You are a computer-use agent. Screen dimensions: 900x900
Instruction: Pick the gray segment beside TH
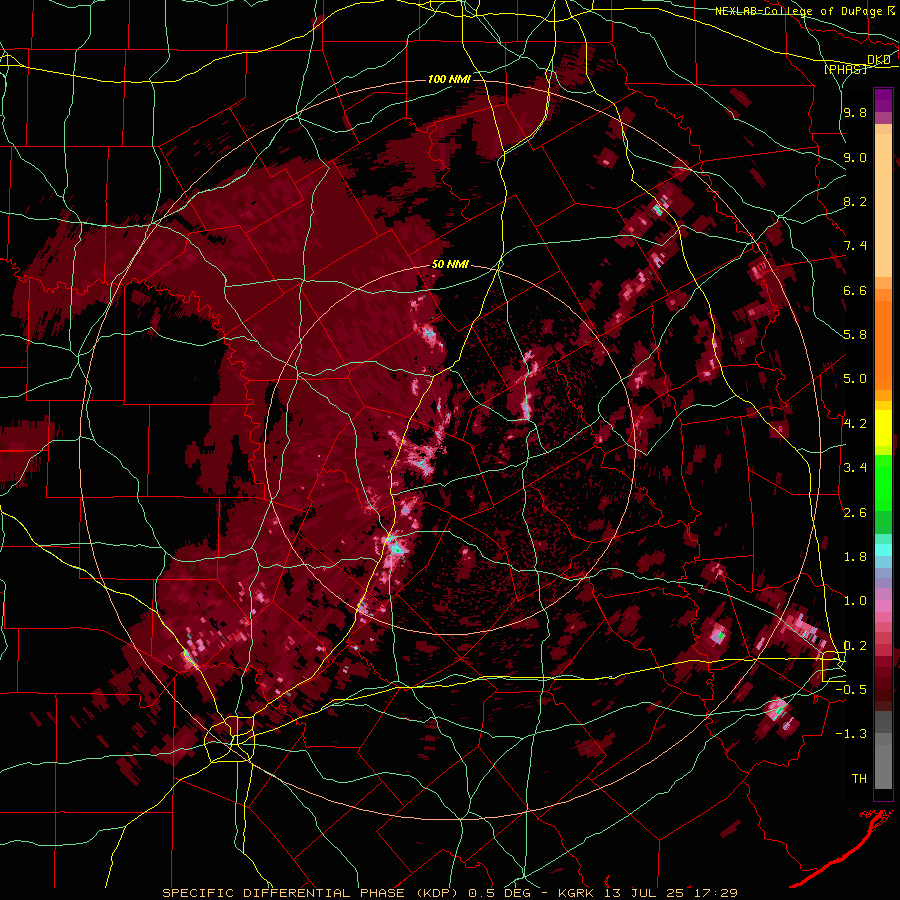click(883, 769)
